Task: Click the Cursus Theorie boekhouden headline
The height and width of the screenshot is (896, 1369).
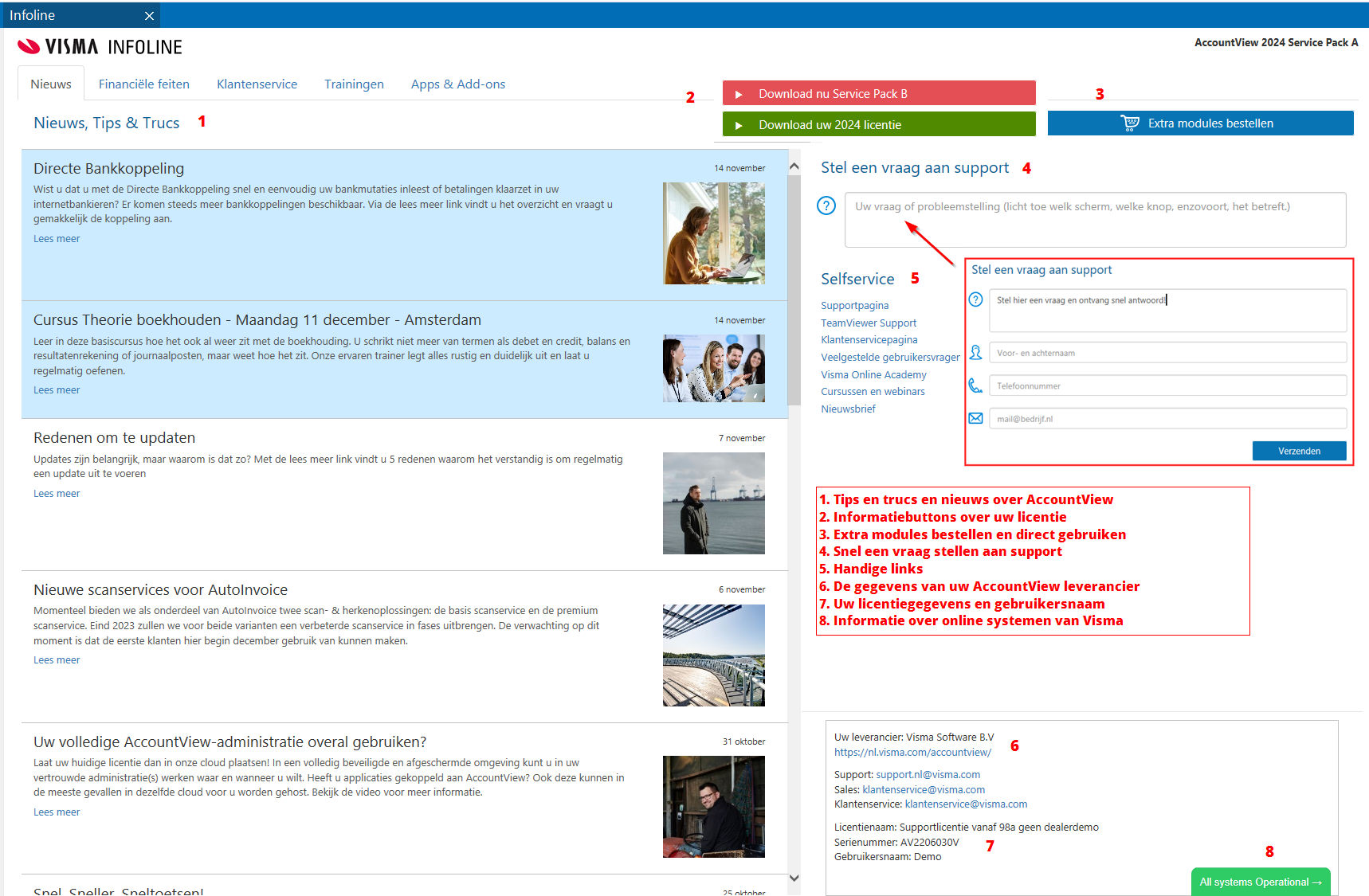Action: [257, 320]
